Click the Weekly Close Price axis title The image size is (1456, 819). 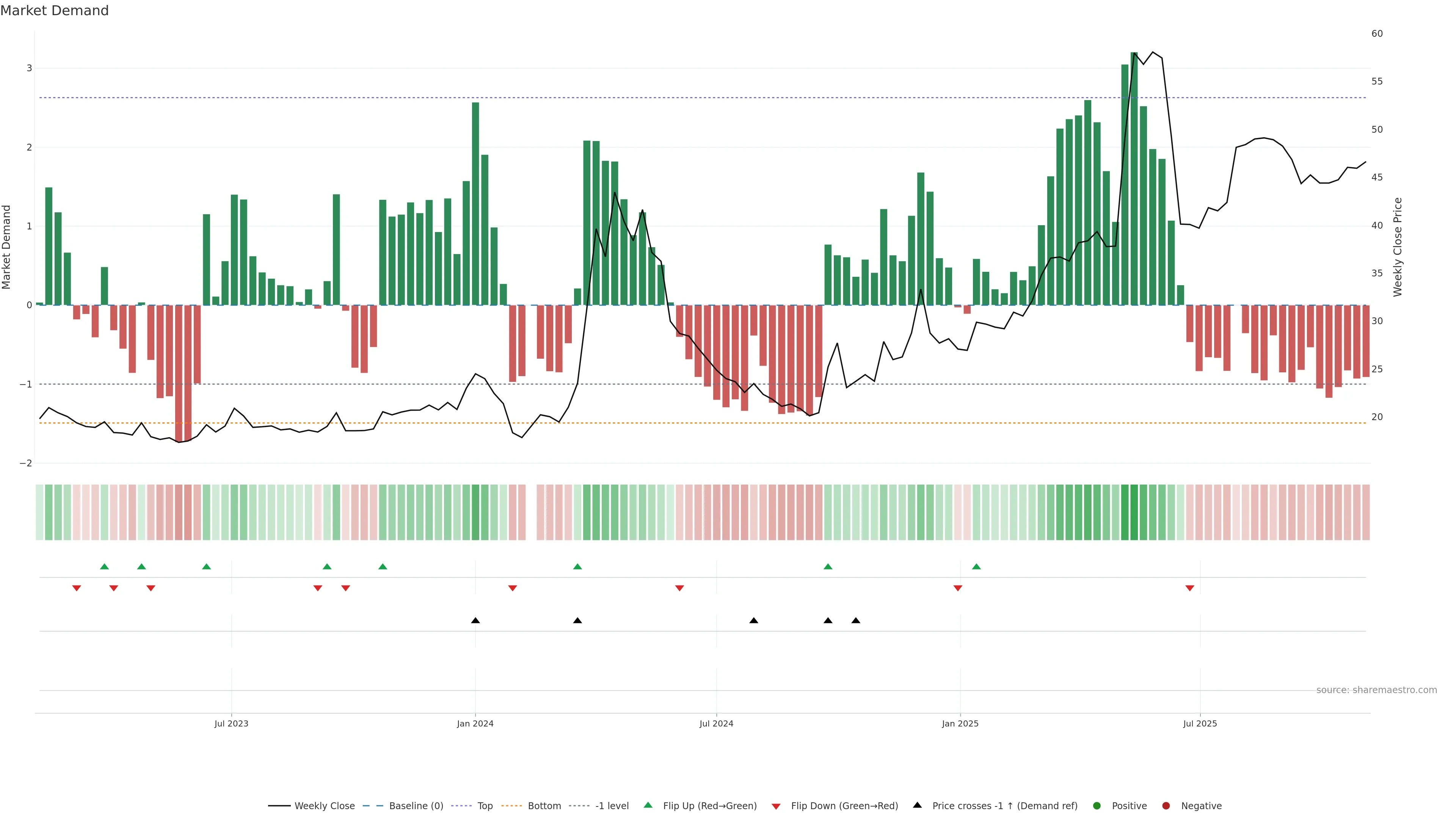(1397, 247)
